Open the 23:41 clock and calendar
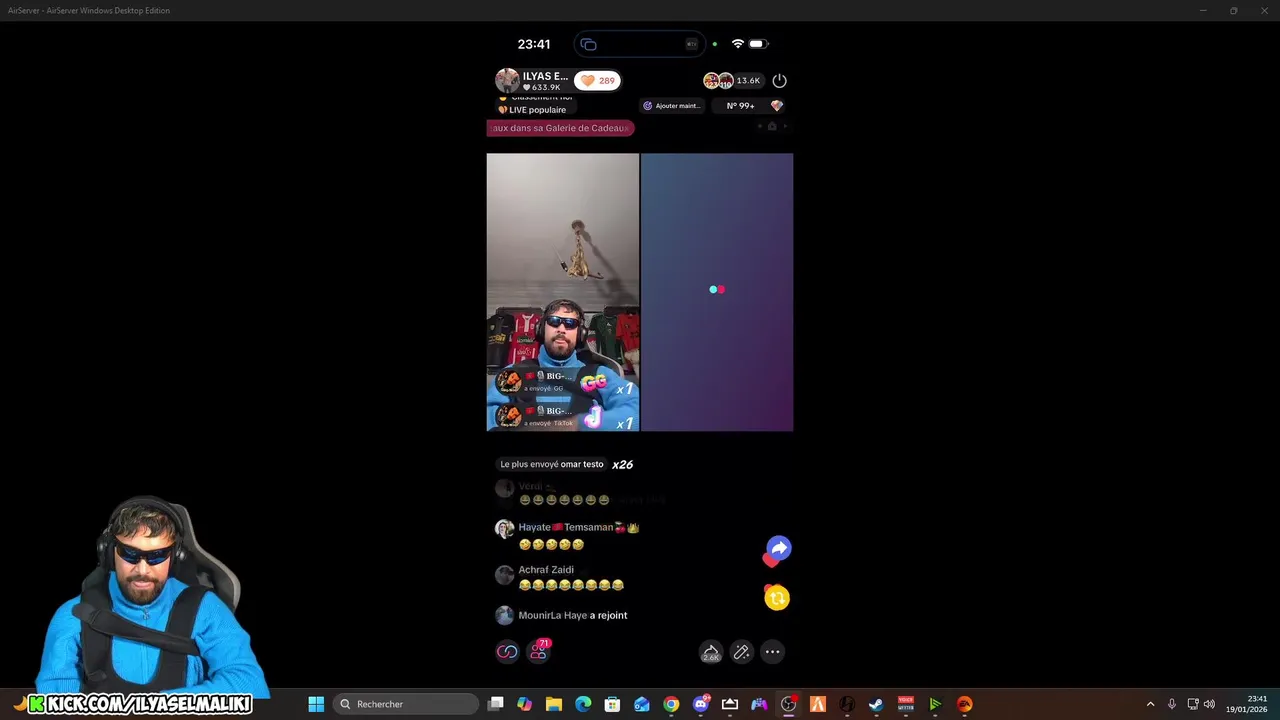Screen dimensions: 1280x720 [x=1247, y=704]
